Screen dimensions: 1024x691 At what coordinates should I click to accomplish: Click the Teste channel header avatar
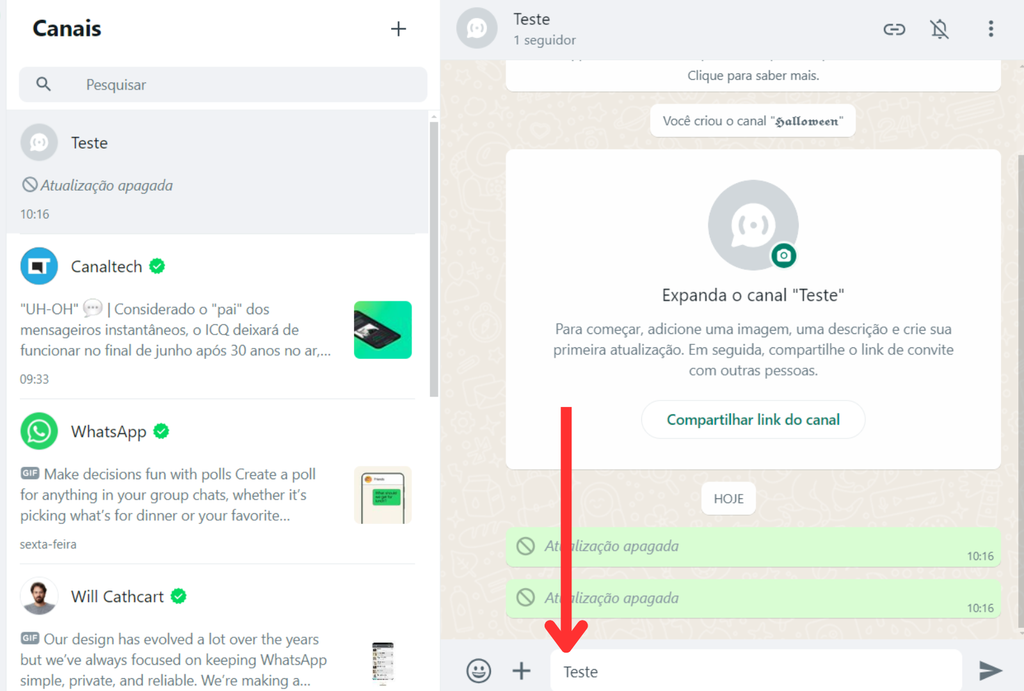[477, 28]
